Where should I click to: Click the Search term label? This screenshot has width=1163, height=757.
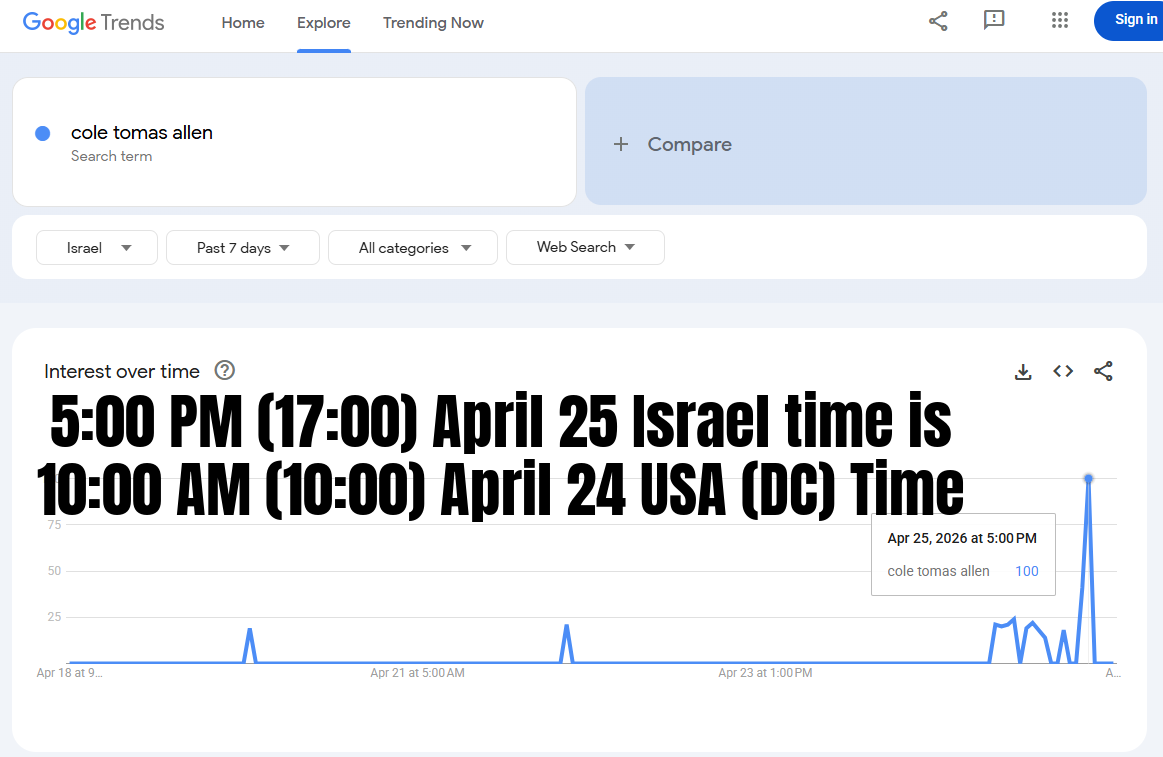click(x=111, y=156)
